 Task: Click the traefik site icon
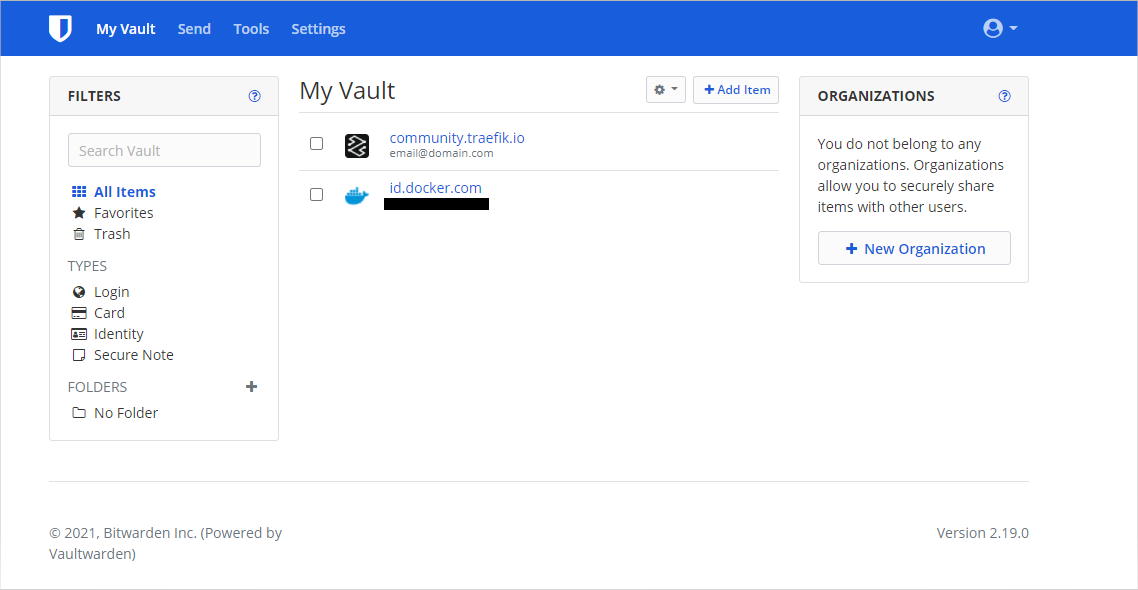pos(356,145)
